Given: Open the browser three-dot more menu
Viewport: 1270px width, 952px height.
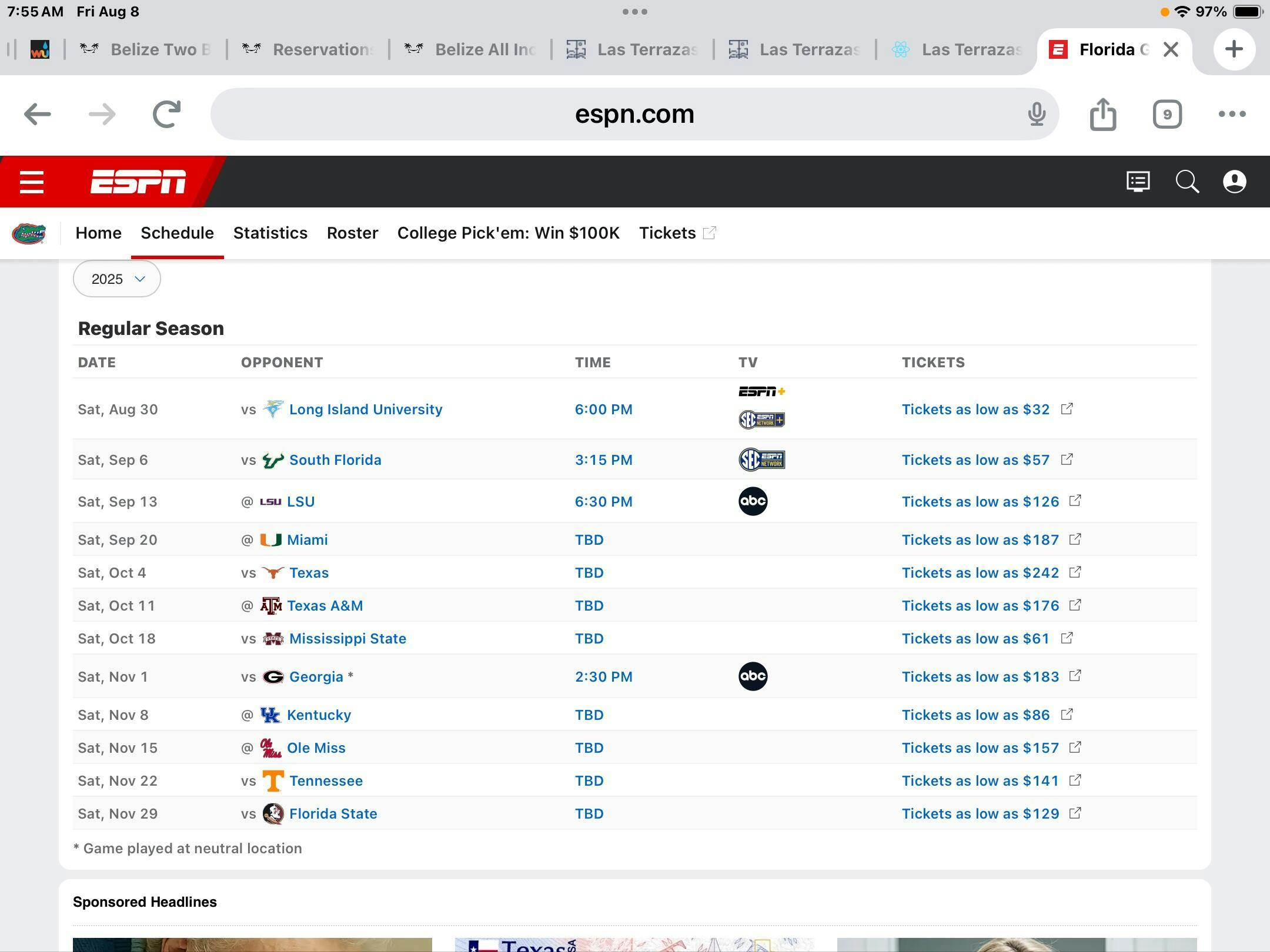Looking at the screenshot, I should [x=1232, y=114].
